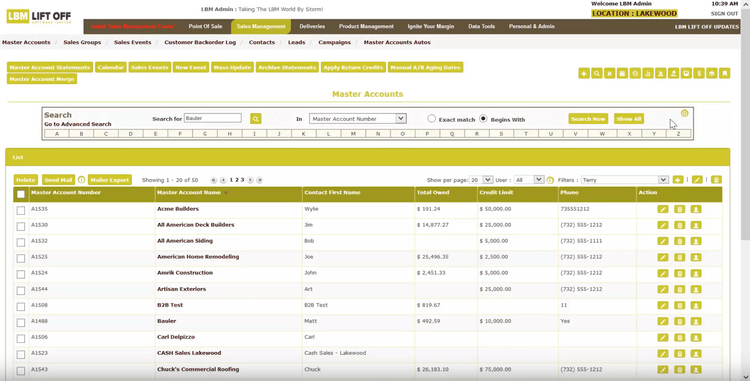Click the info icon beside the User dropdown
Screen dimensions: 750x381
(550, 180)
